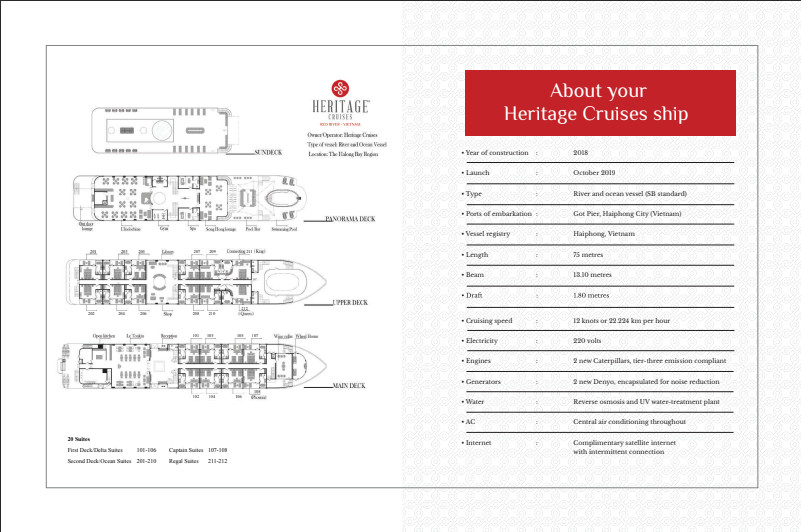Click the 'Electricity' label
Screen dimensions: 801x532
click(x=481, y=341)
